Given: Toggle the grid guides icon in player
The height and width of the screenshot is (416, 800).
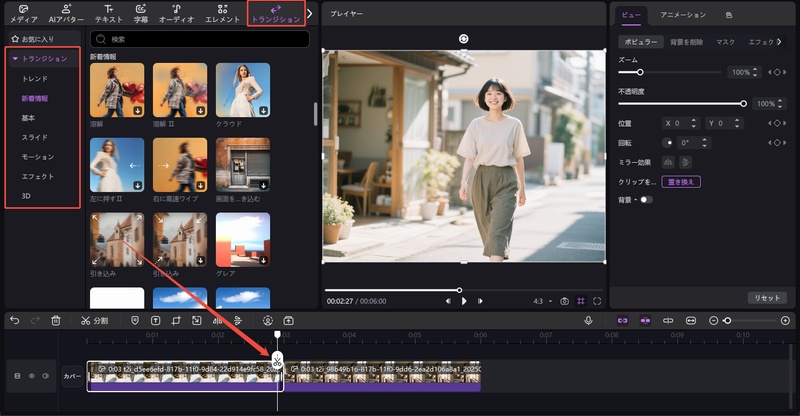Looking at the screenshot, I should [x=581, y=301].
